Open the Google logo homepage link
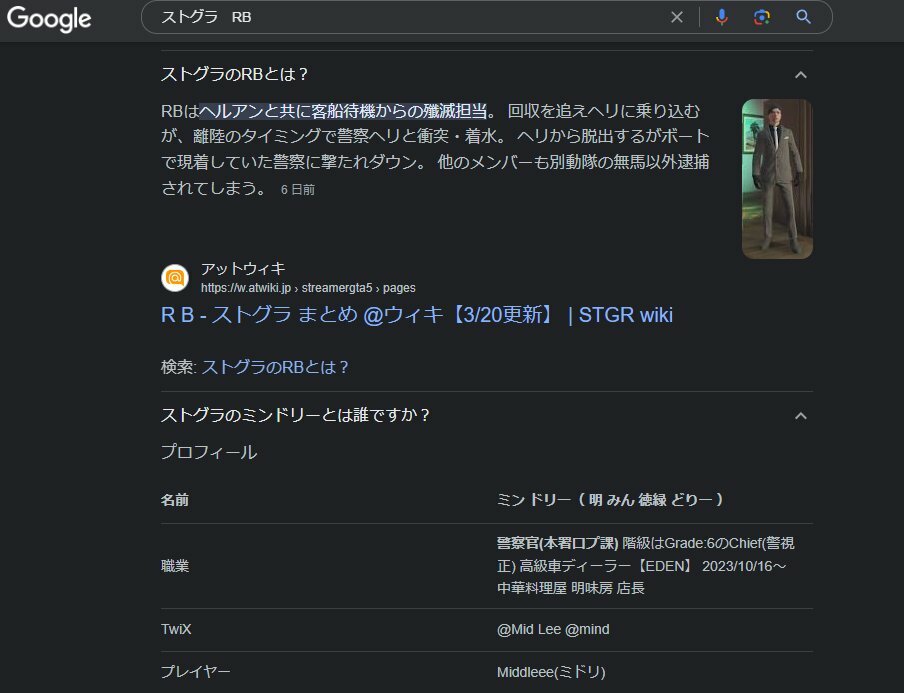Screen dimensions: 904x693 49,18
